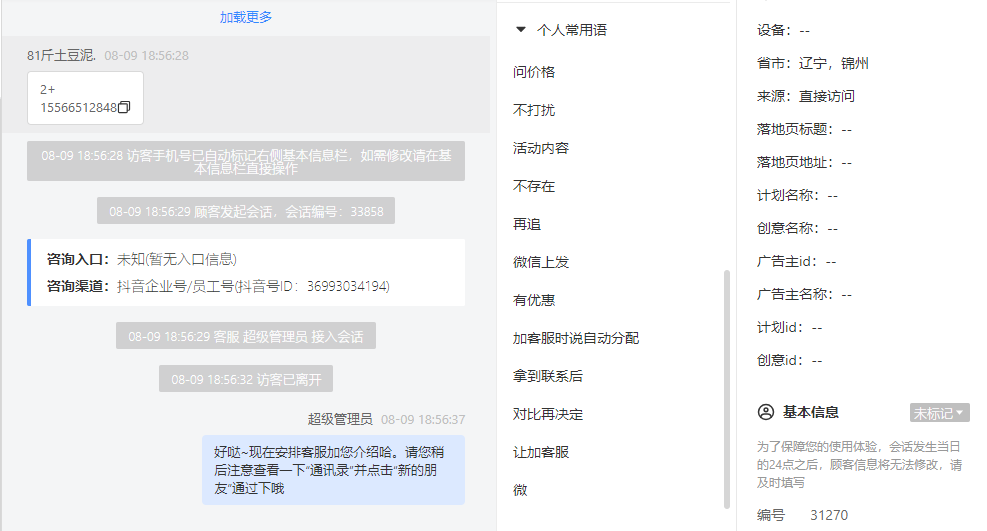Click the 来源: 直接访问 field
This screenshot has height=531, width=987.
click(806, 96)
